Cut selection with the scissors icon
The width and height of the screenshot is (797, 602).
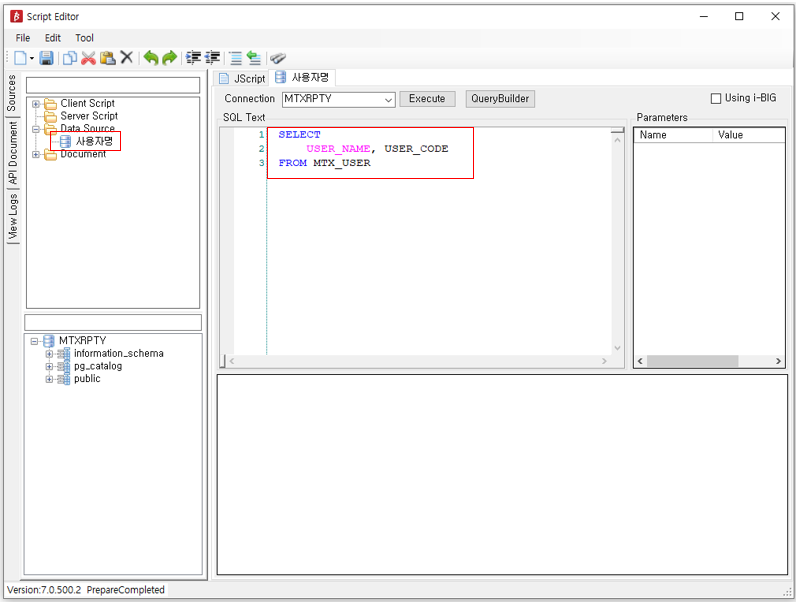(x=88, y=58)
